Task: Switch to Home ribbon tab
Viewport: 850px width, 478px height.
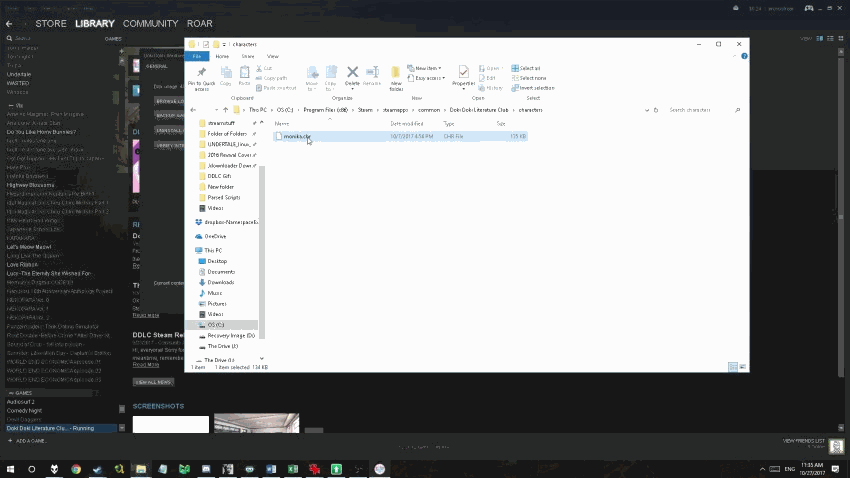Action: pyautogui.click(x=222, y=56)
